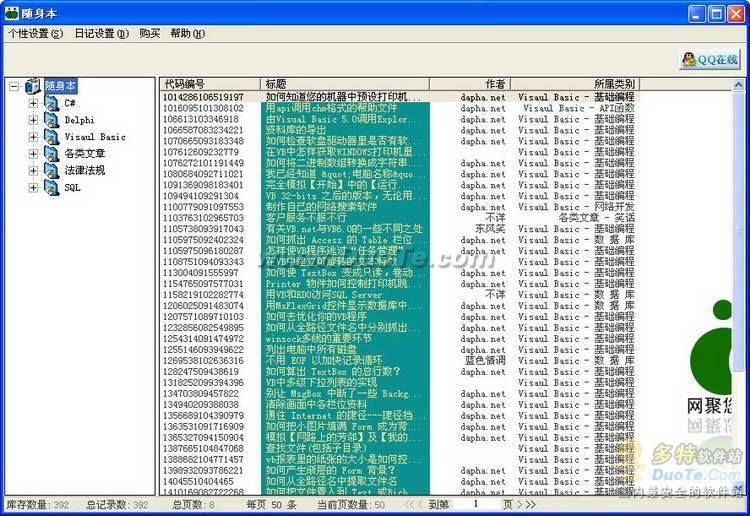Collapse the 随身本 root node
Image resolution: width=750 pixels, height=516 pixels.
(14, 87)
